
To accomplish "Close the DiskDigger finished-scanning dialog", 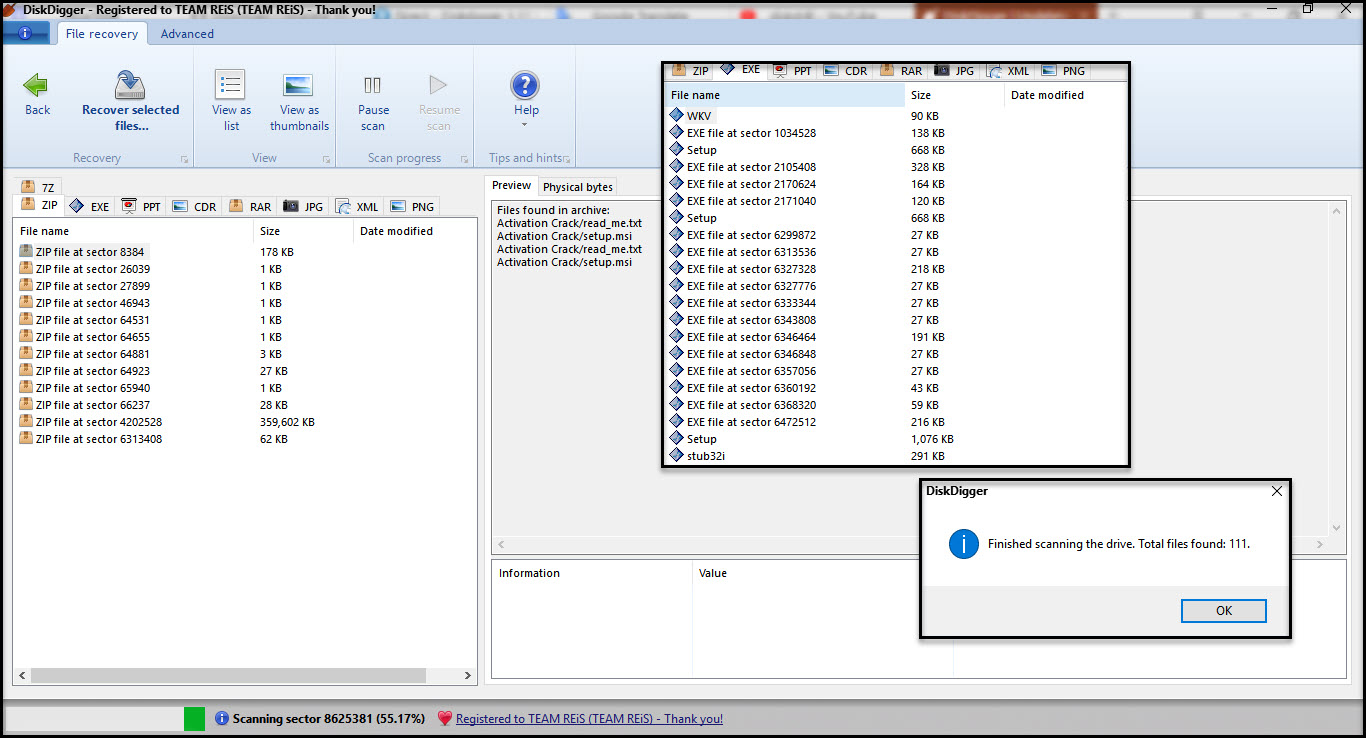I will tap(1276, 491).
